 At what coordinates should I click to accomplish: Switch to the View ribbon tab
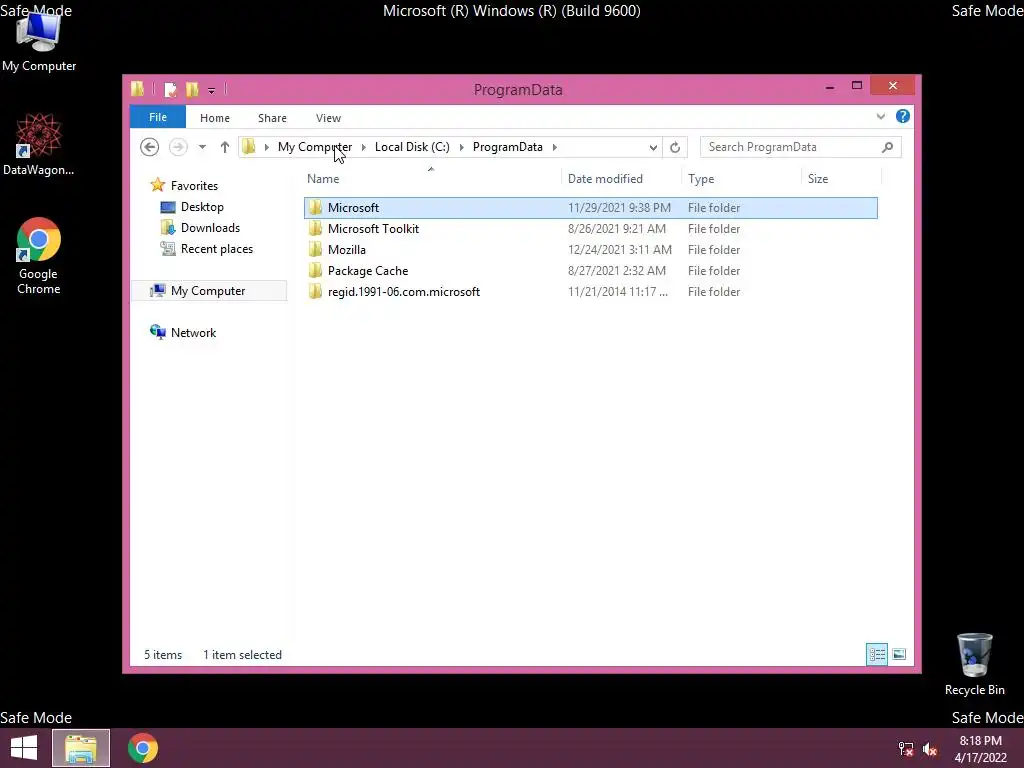coord(328,118)
